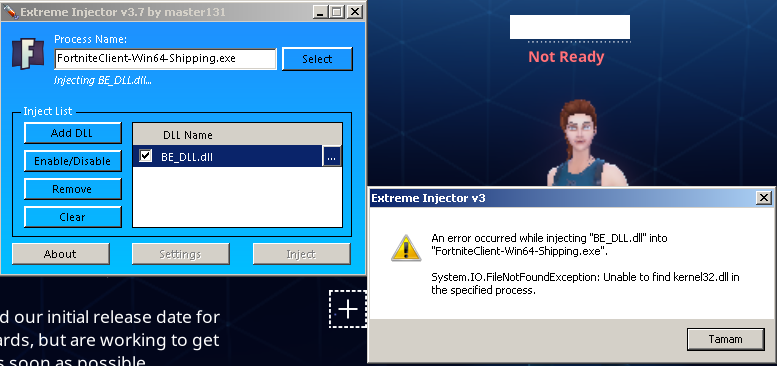Maximize the Extreme Injector v3.7 window
The image size is (781, 372).
tap(337, 12)
